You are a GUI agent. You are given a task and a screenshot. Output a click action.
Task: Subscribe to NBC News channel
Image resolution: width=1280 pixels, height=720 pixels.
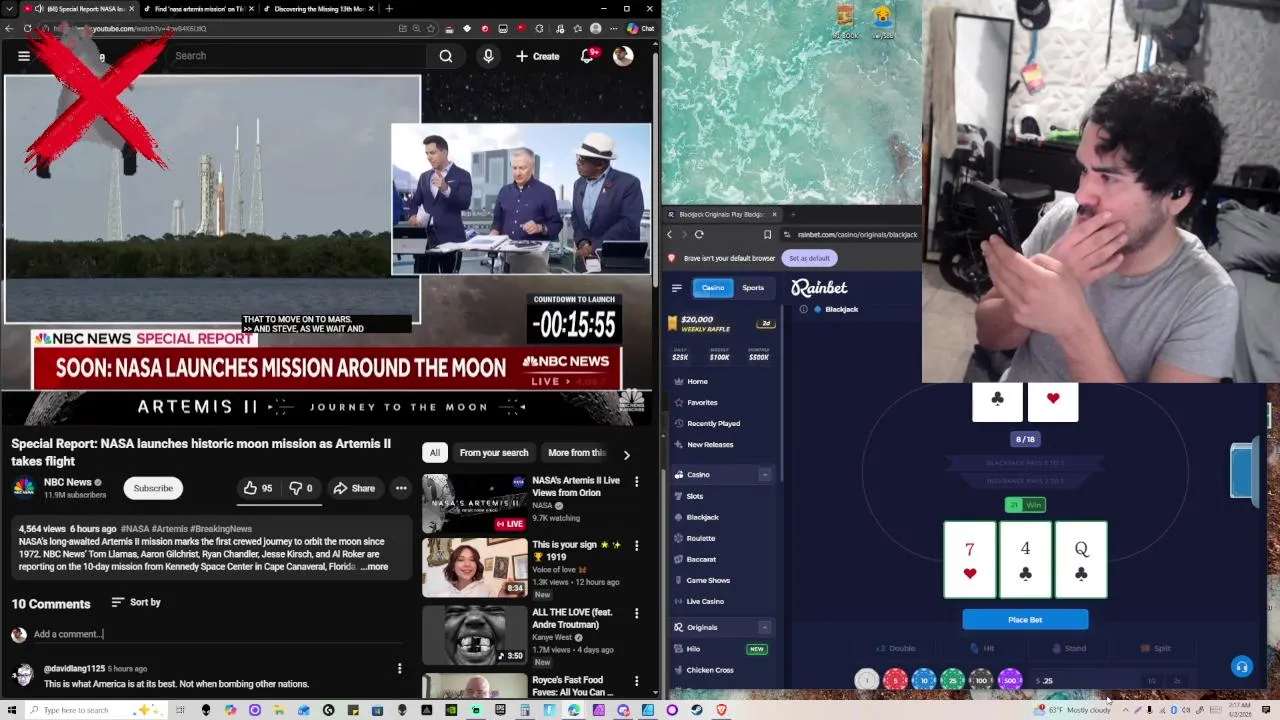[x=153, y=488]
